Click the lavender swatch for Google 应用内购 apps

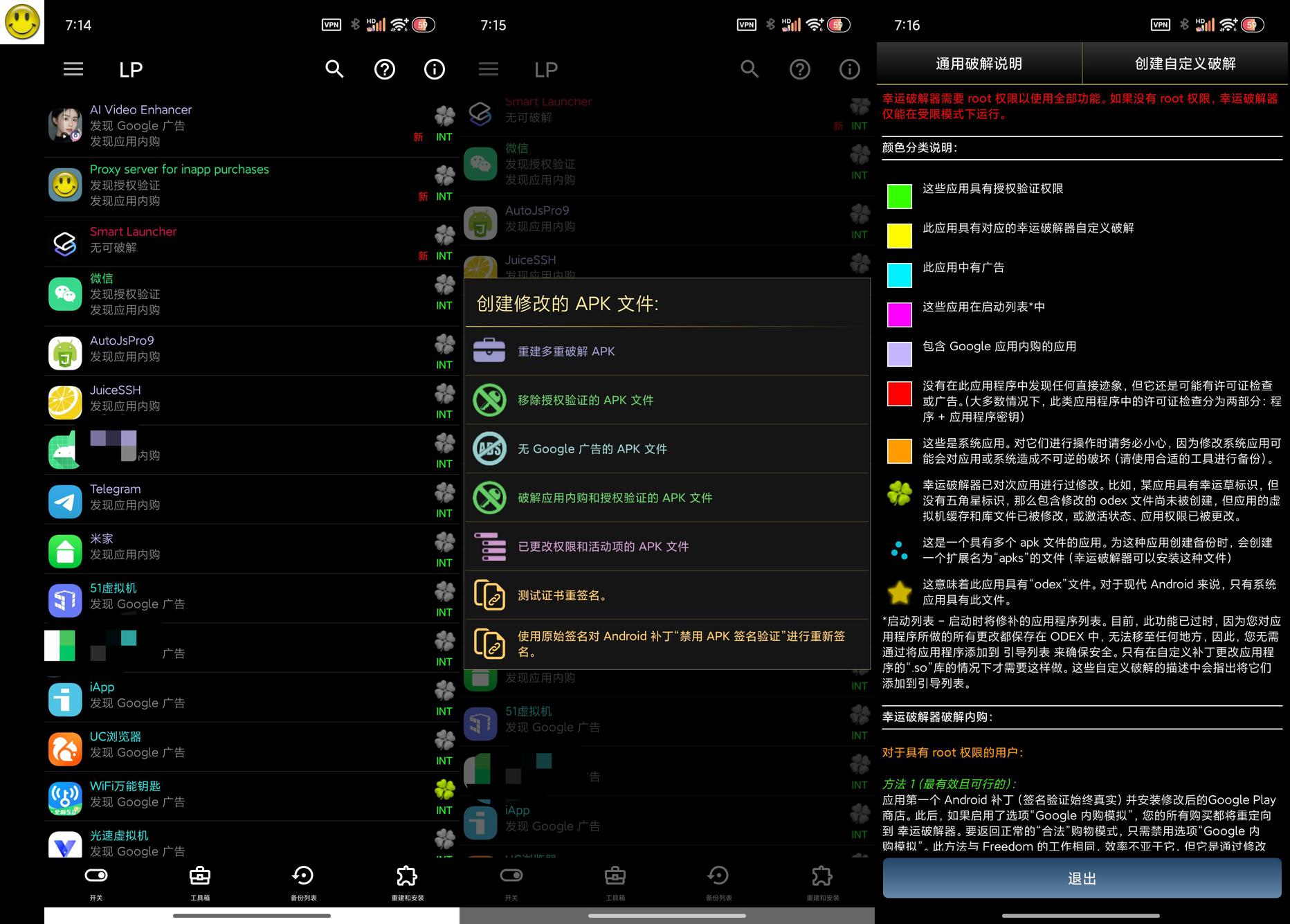point(900,354)
